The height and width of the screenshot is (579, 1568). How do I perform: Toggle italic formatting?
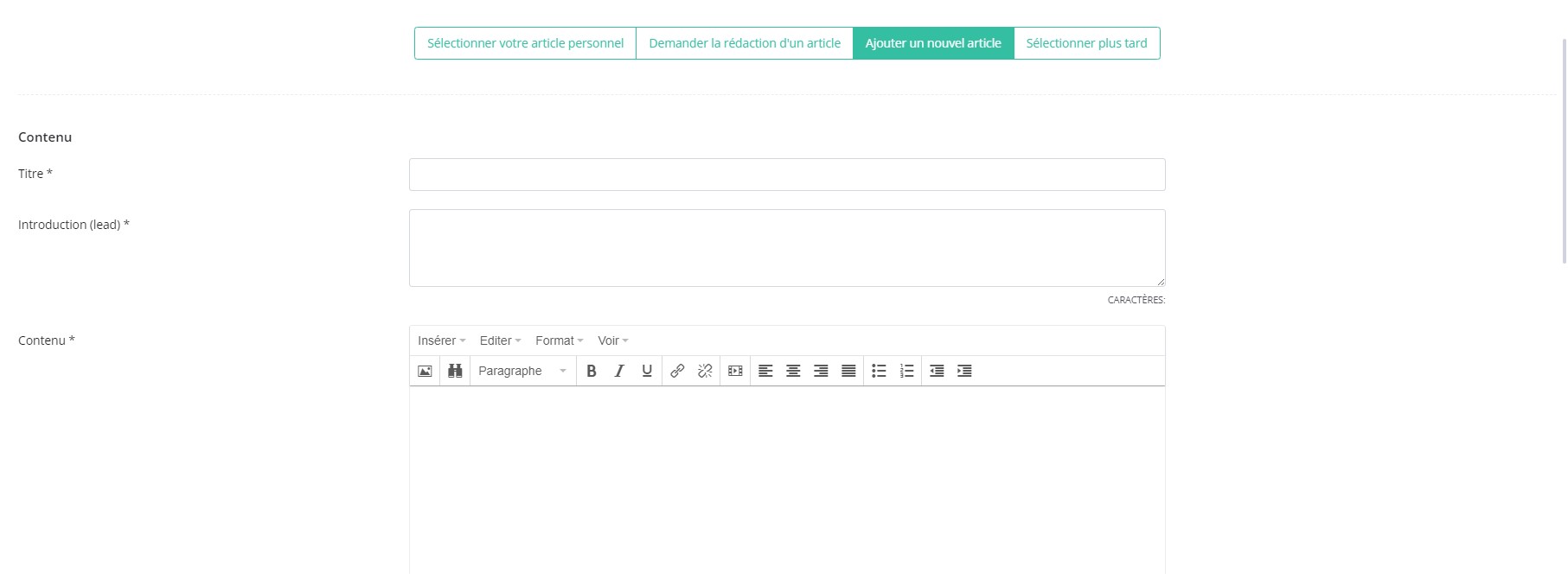(619, 371)
